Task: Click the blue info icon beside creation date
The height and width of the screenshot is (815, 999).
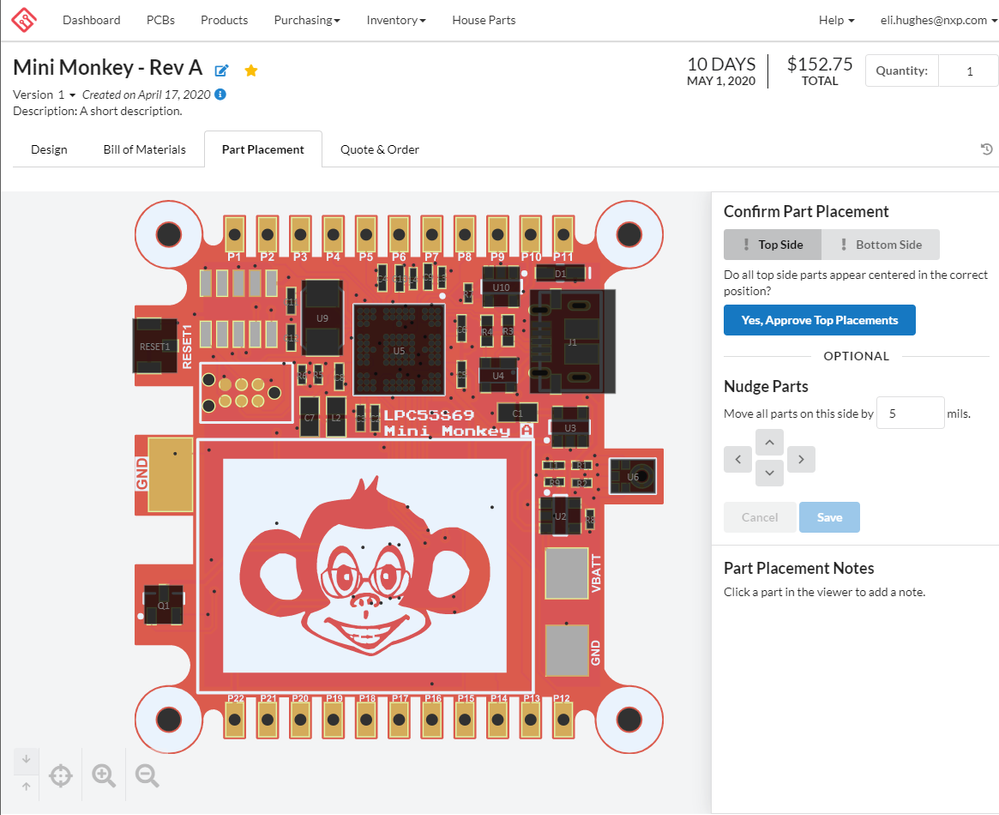Action: pos(220,94)
